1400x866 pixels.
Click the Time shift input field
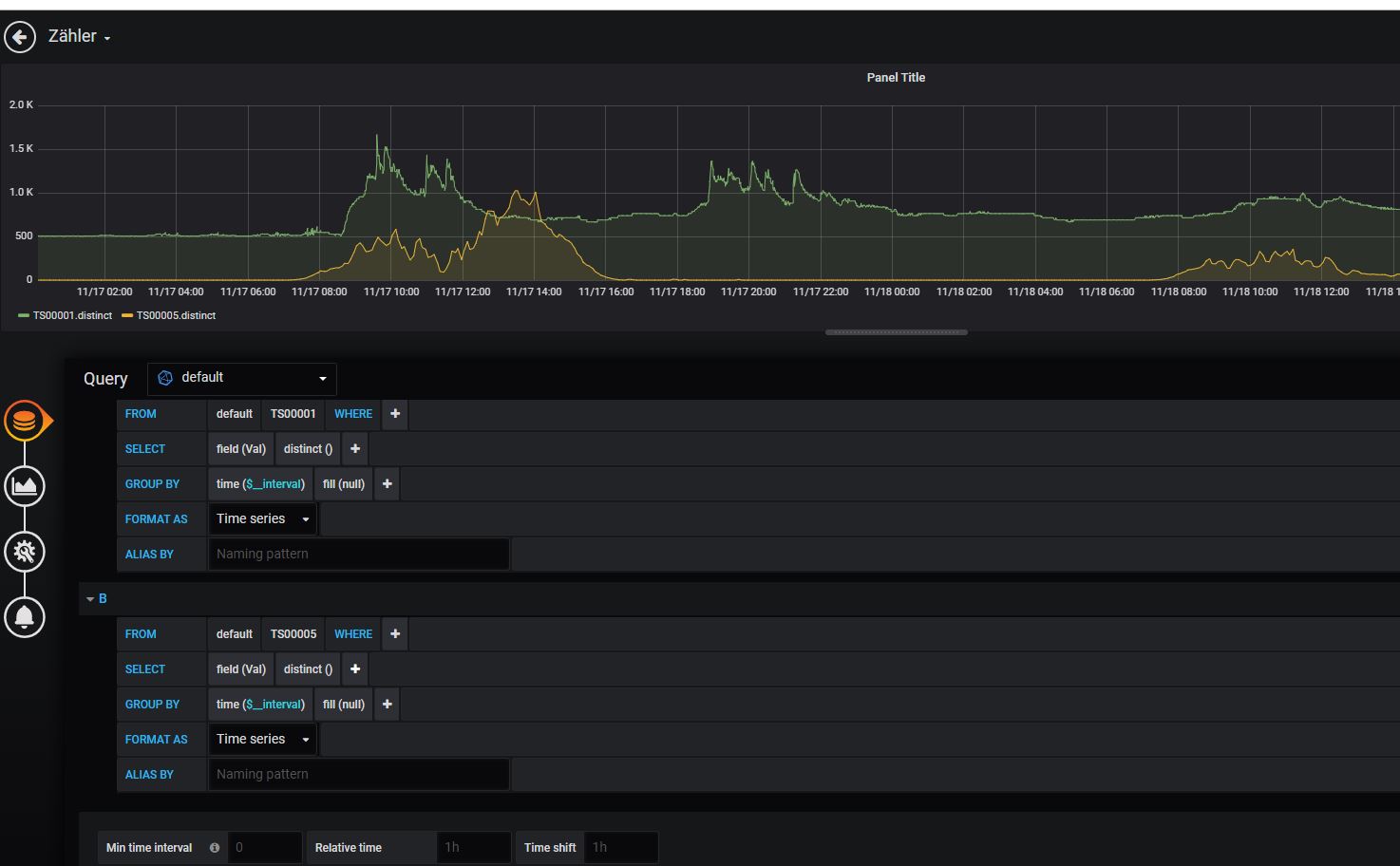click(621, 848)
